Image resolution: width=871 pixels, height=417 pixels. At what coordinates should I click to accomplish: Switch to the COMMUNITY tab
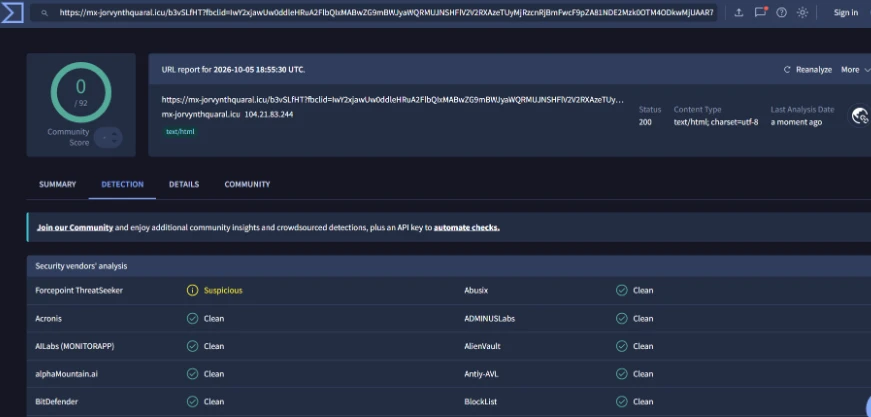pyautogui.click(x=247, y=184)
